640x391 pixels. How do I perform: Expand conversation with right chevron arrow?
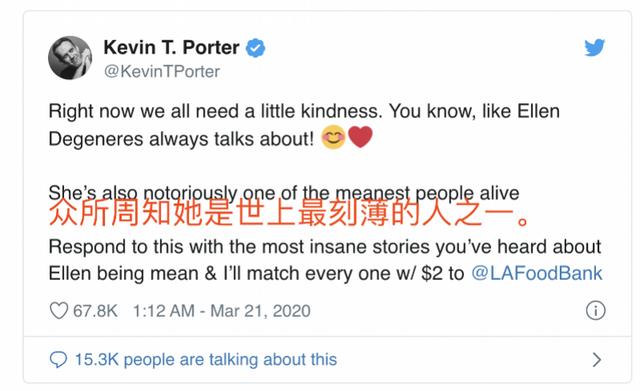(597, 360)
